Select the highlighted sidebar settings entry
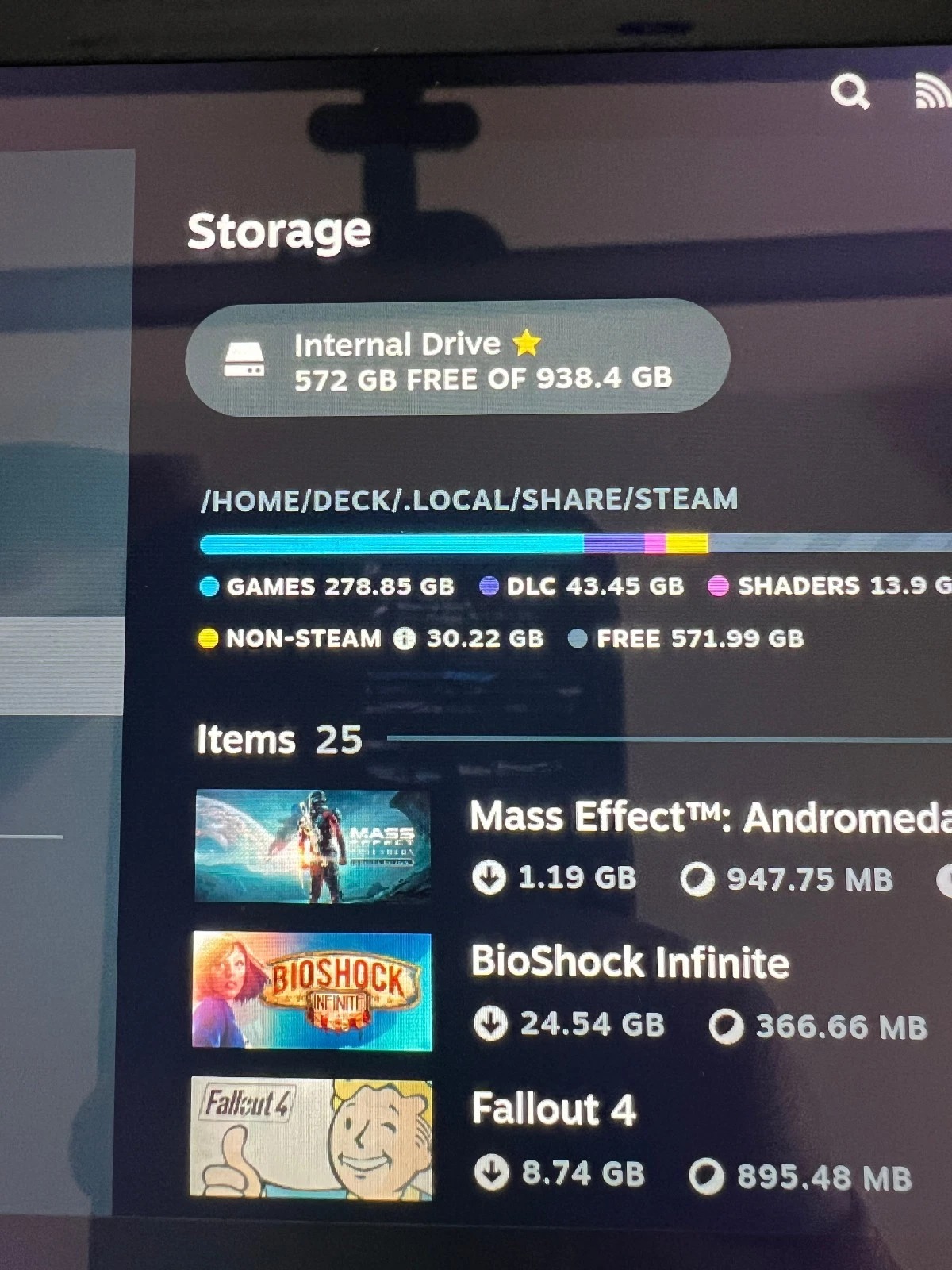Screen dimensions: 952x1270 tap(62, 667)
